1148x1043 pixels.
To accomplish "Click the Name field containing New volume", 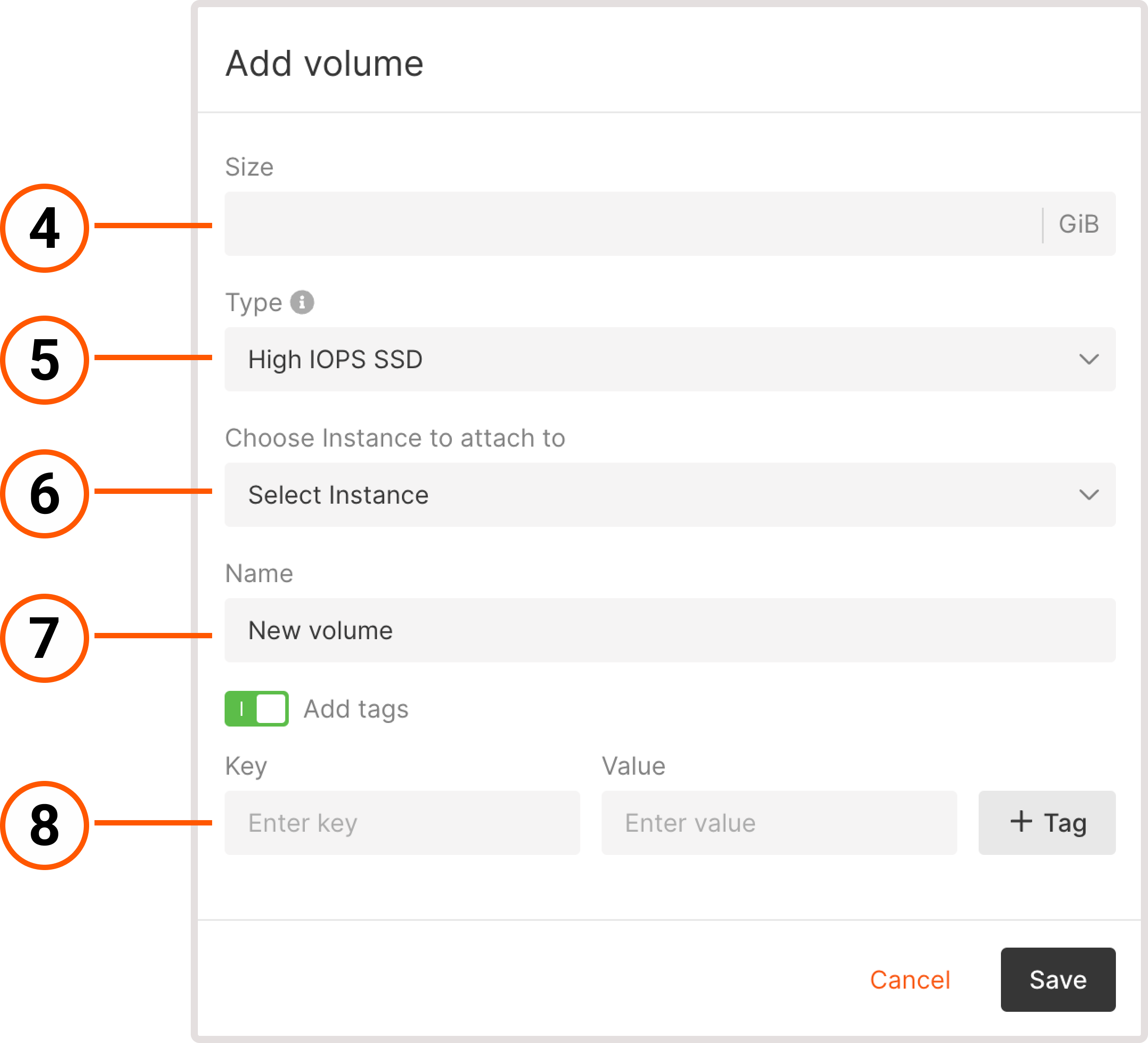I will [x=669, y=630].
